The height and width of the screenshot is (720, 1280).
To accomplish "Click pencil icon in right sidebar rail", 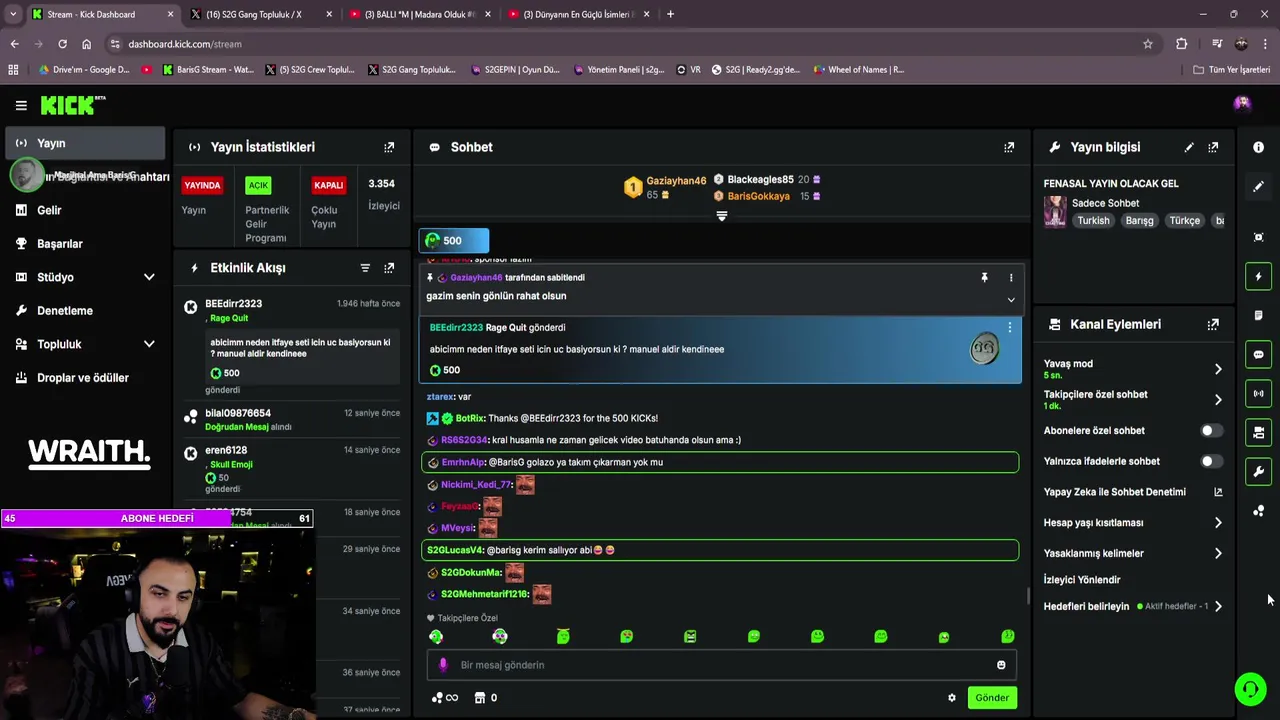I will coord(1258,186).
